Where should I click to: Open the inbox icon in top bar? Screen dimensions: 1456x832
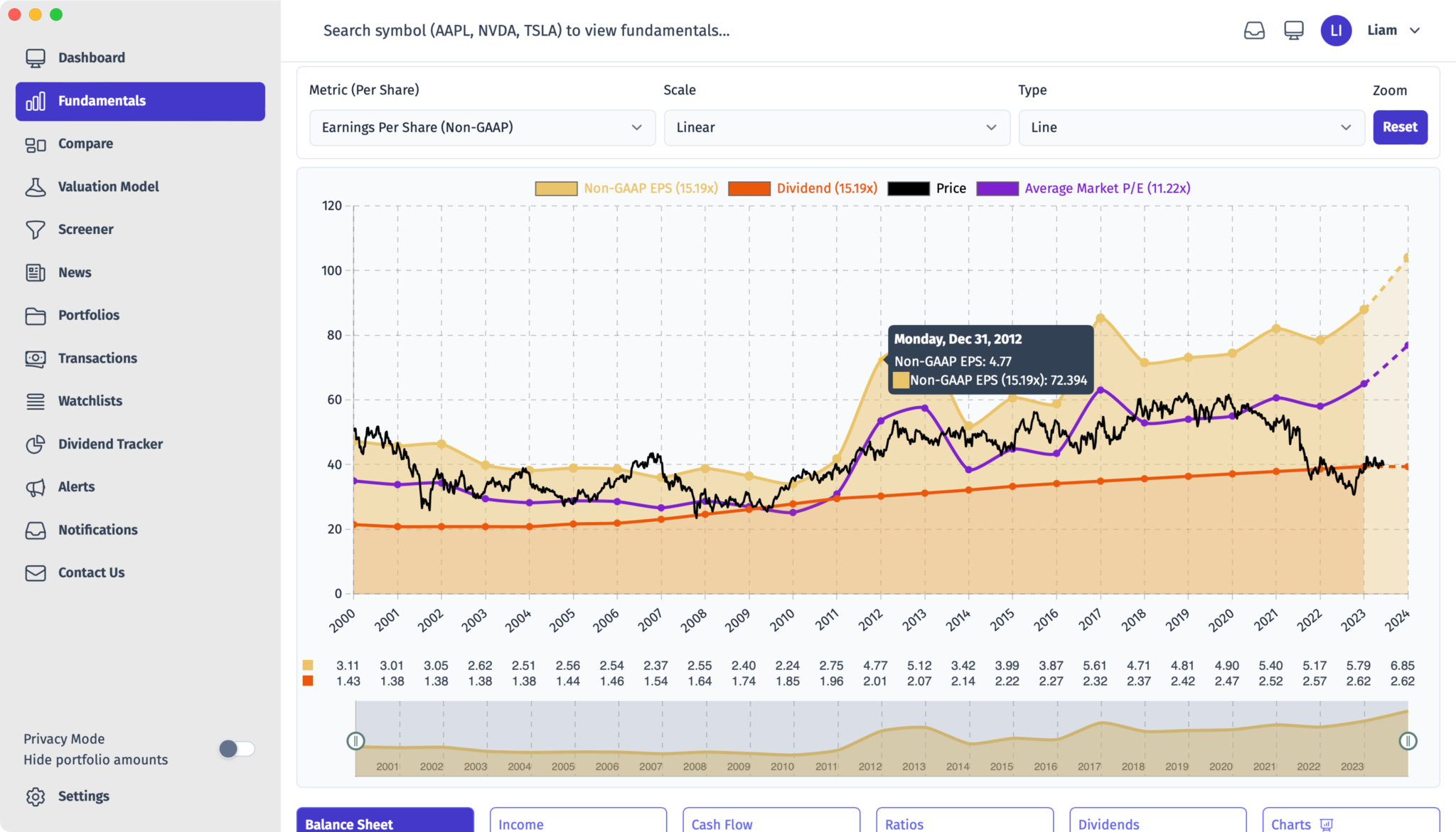tap(1254, 31)
